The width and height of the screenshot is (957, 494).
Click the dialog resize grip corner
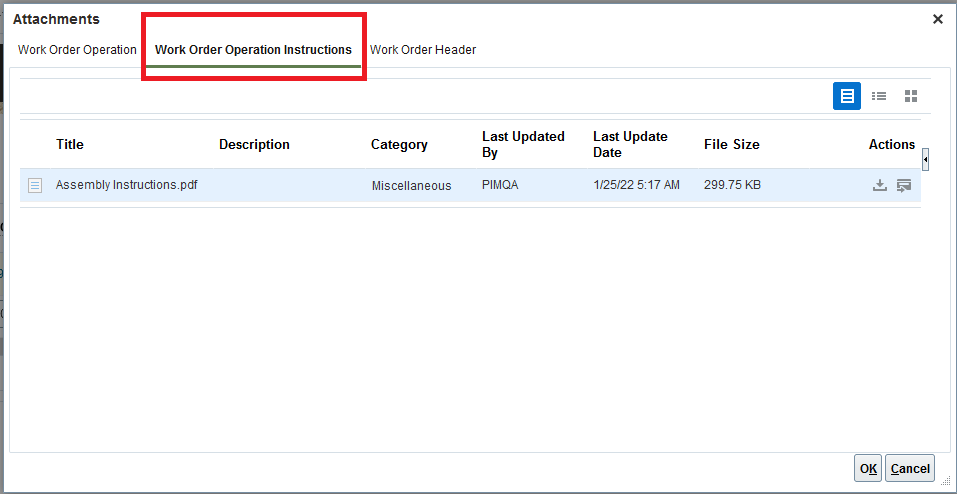point(945,482)
